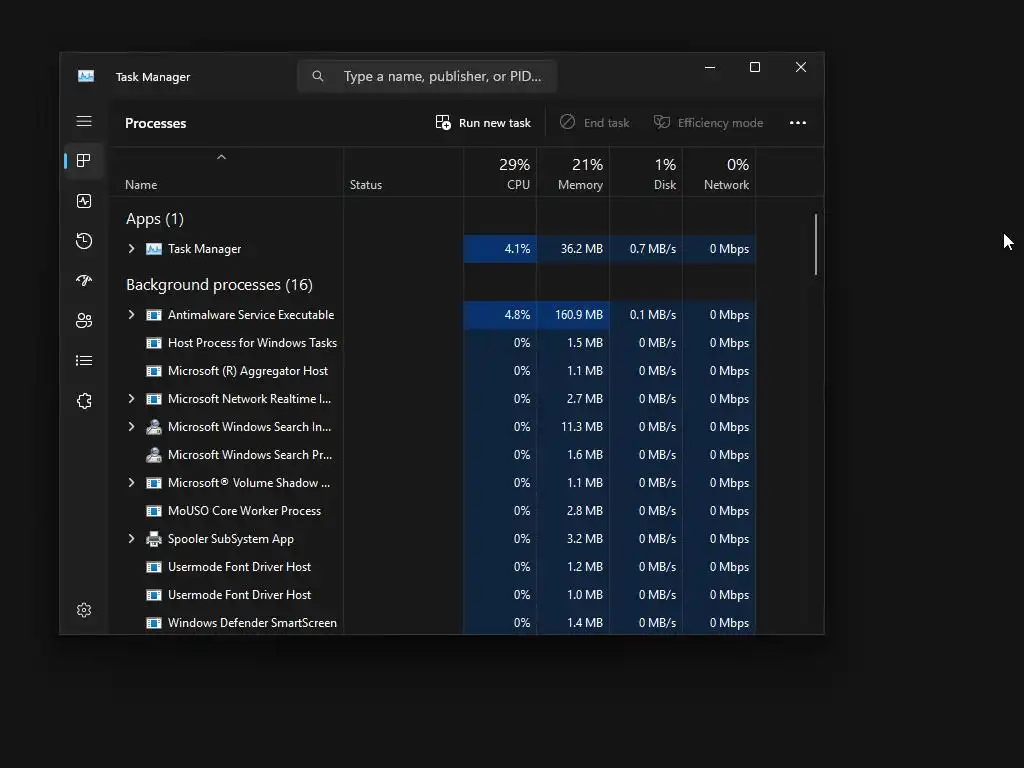This screenshot has width=1024, height=768.
Task: Click the 4.1% CPU cell
Action: pyautogui.click(x=500, y=249)
